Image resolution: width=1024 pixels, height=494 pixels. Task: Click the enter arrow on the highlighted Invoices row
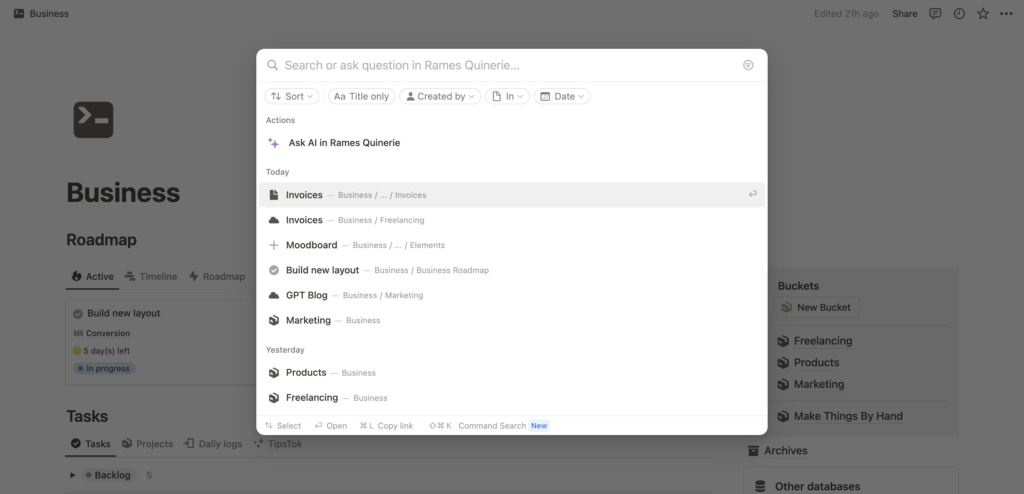point(752,194)
